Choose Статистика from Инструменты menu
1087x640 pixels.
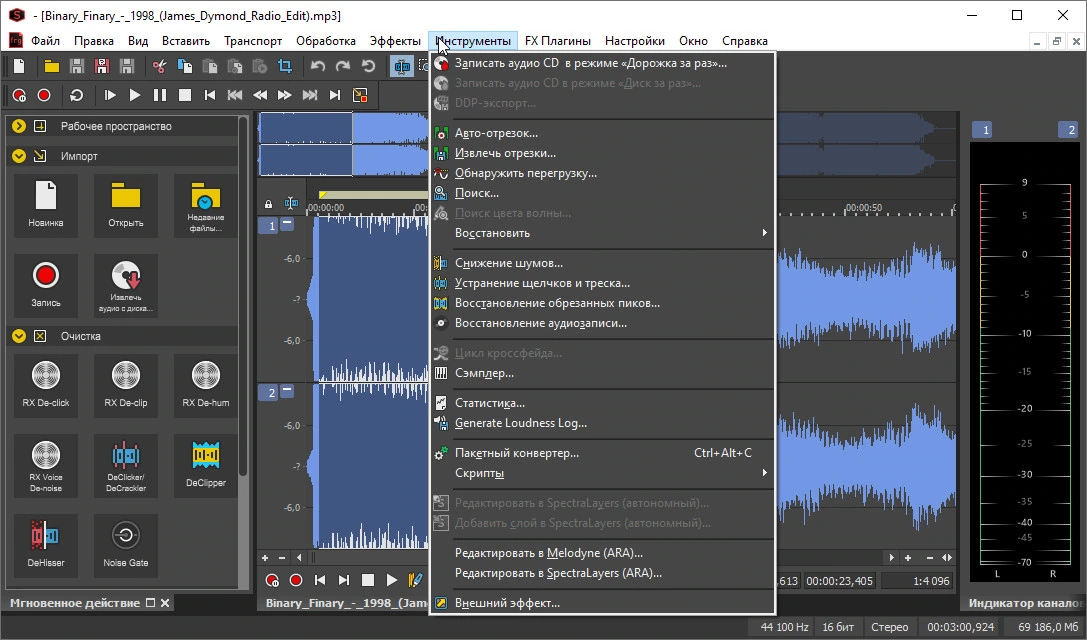(x=602, y=403)
